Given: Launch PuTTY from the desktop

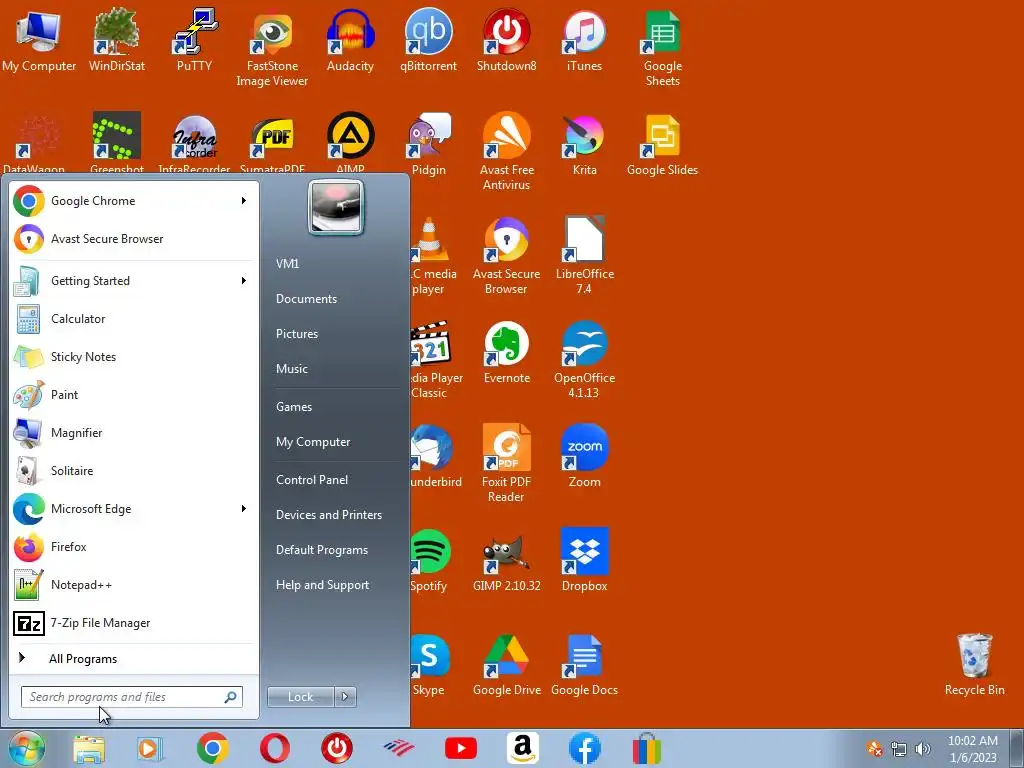Looking at the screenshot, I should tap(194, 40).
